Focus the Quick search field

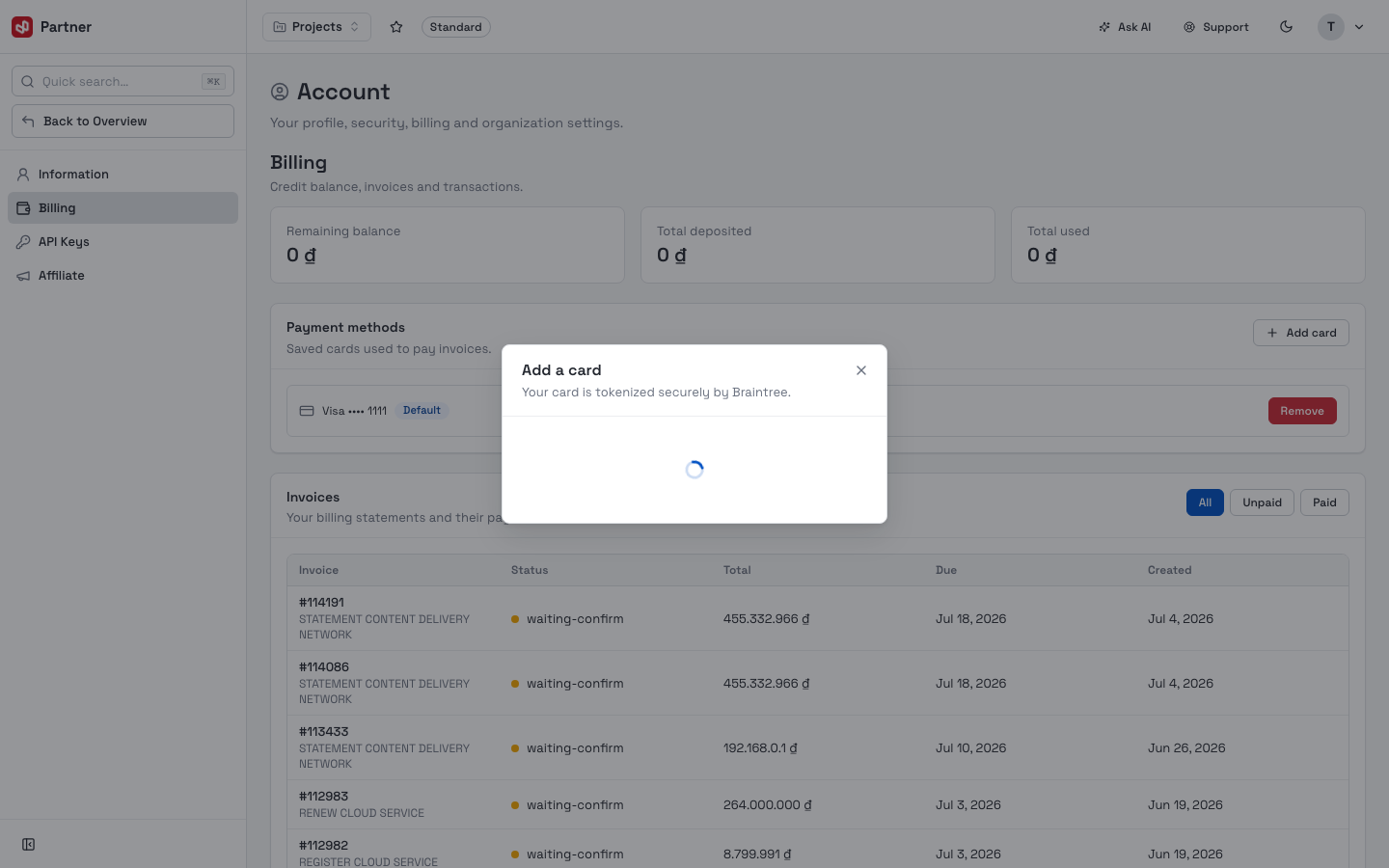(x=123, y=81)
